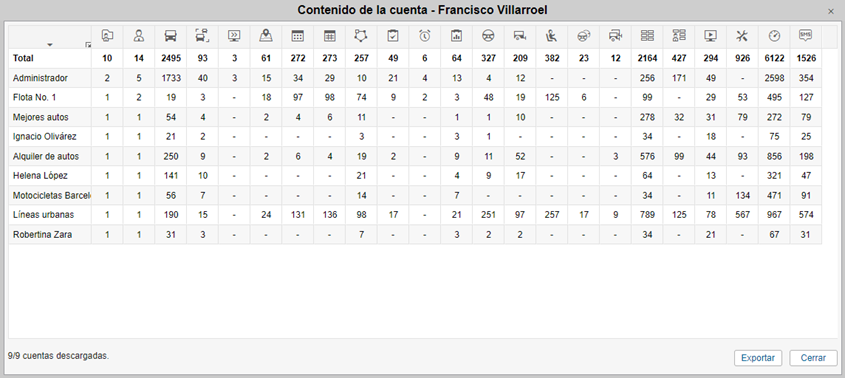
Task: Select the Service intervals wrench icon header
Action: pos(742,36)
